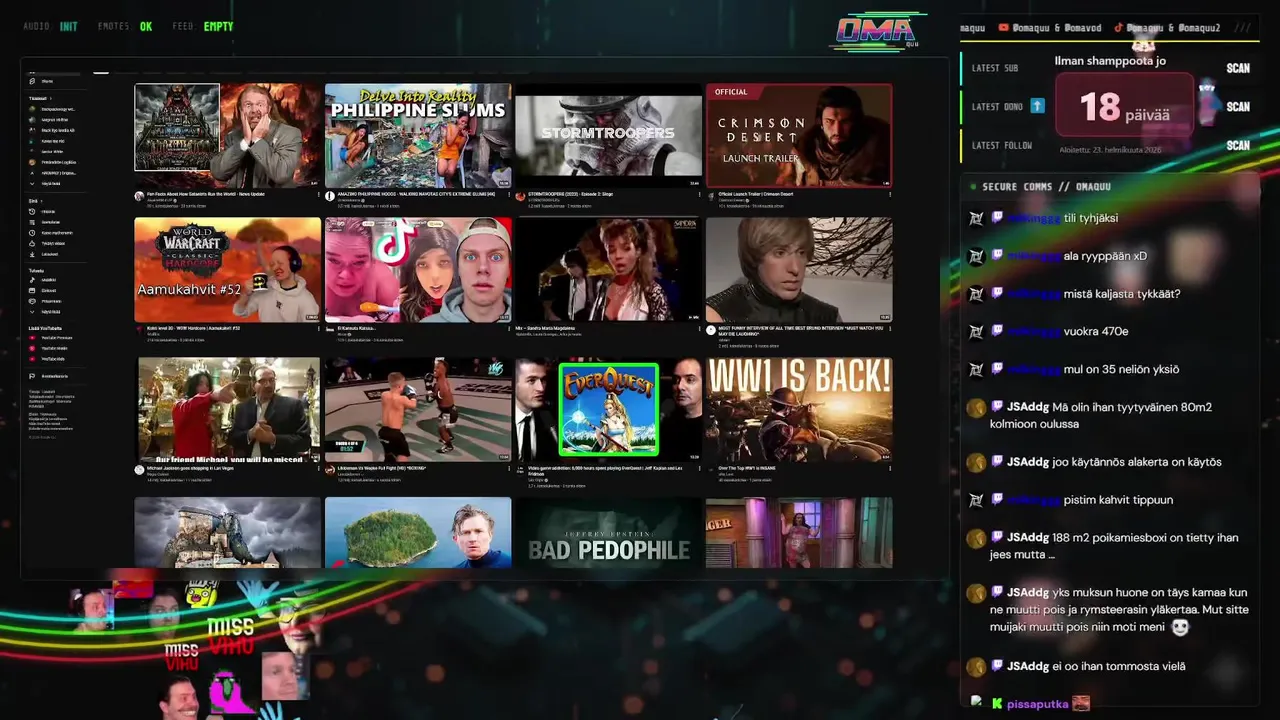Open options menu of Philippine Slums video

508,194
